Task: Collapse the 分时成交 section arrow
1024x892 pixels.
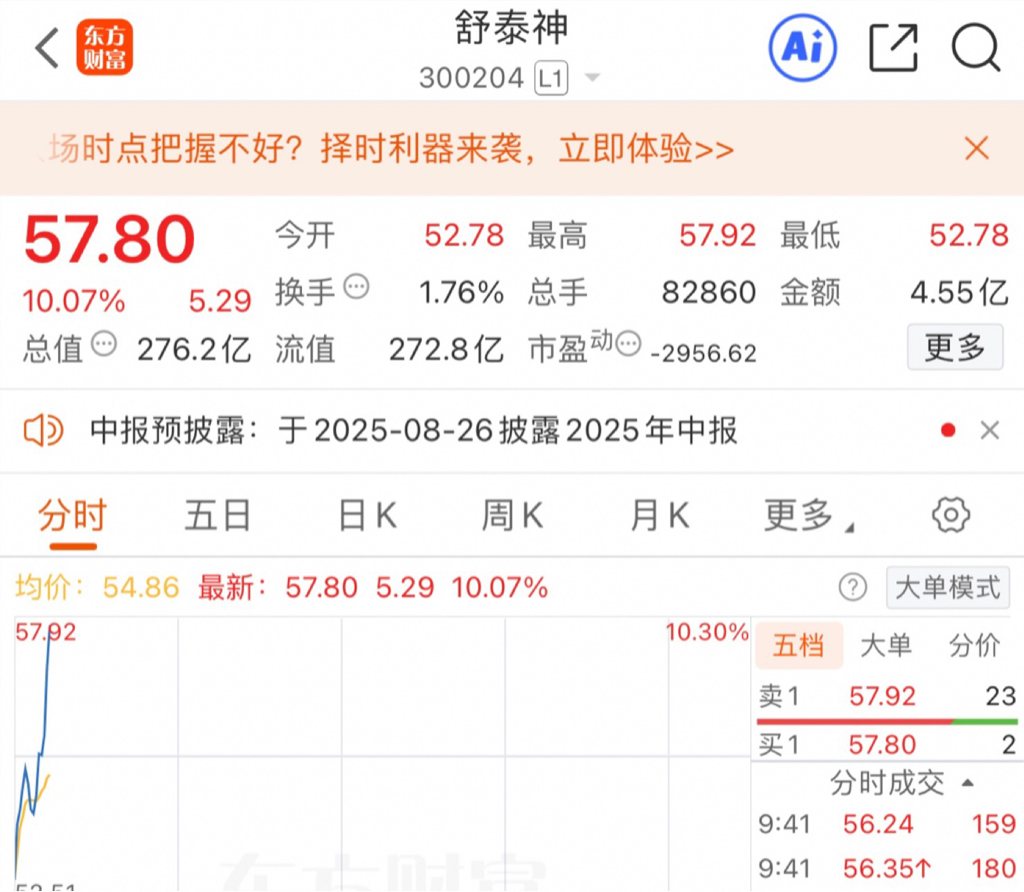Action: pyautogui.click(x=968, y=782)
